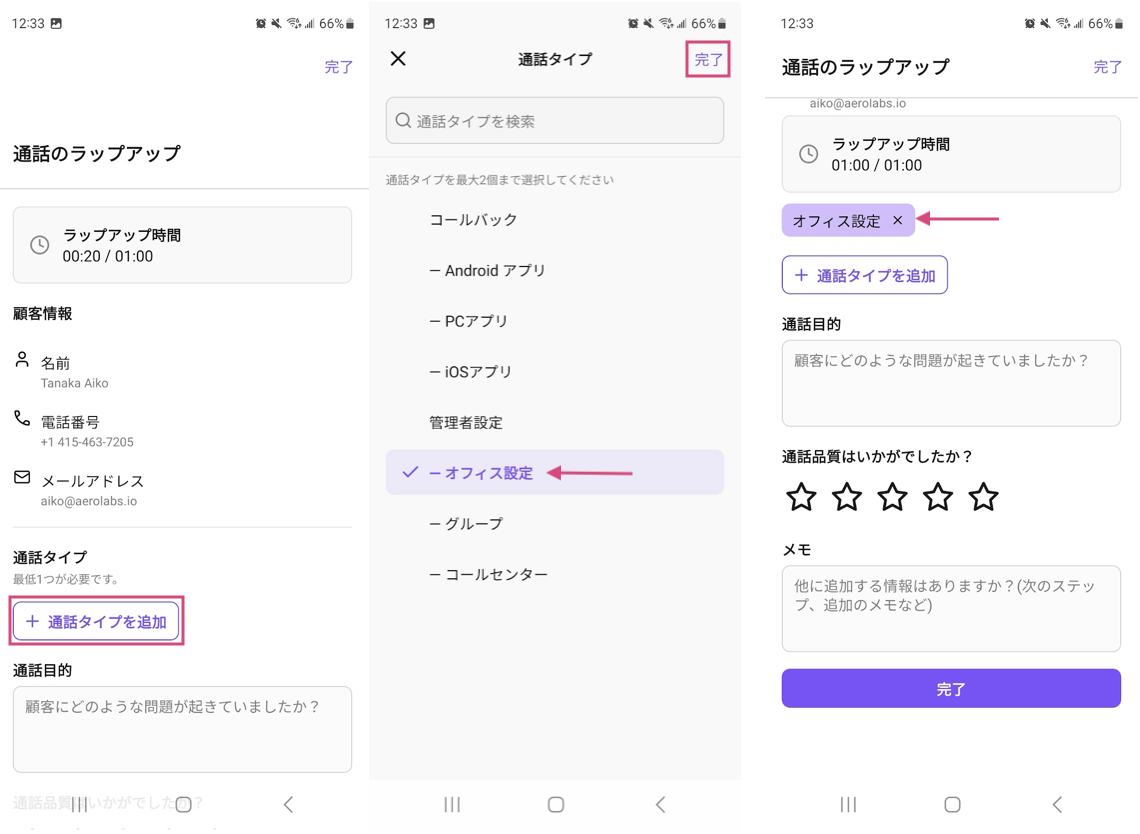This screenshot has height=834, width=1140.
Task: Rate call quality with the first star
Action: 801,497
